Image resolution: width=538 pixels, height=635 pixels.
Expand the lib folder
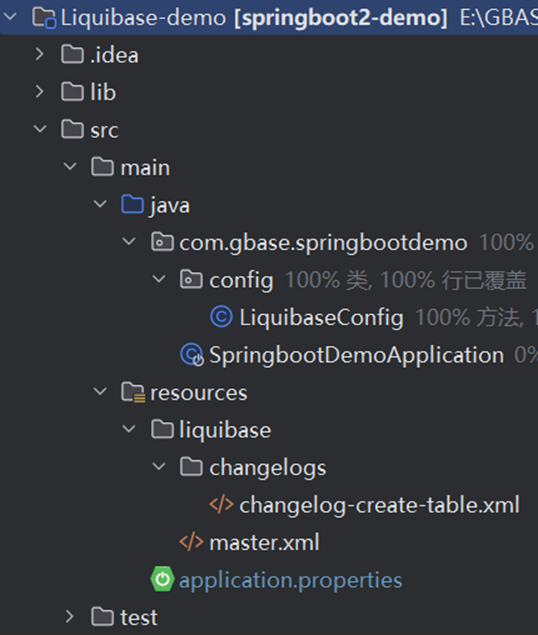[39, 92]
